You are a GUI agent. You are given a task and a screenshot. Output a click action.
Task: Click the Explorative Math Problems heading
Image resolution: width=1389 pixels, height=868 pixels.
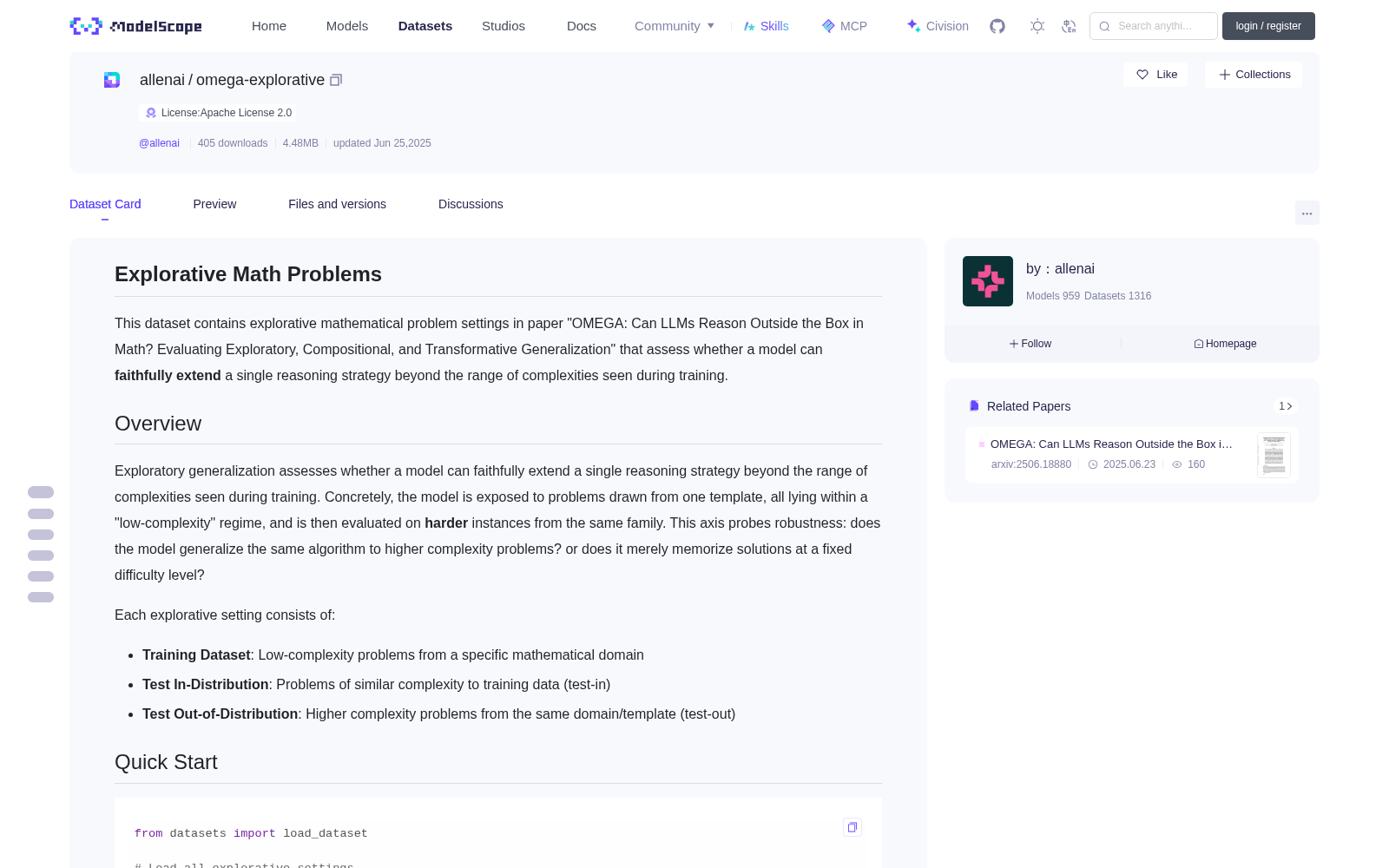(x=248, y=274)
